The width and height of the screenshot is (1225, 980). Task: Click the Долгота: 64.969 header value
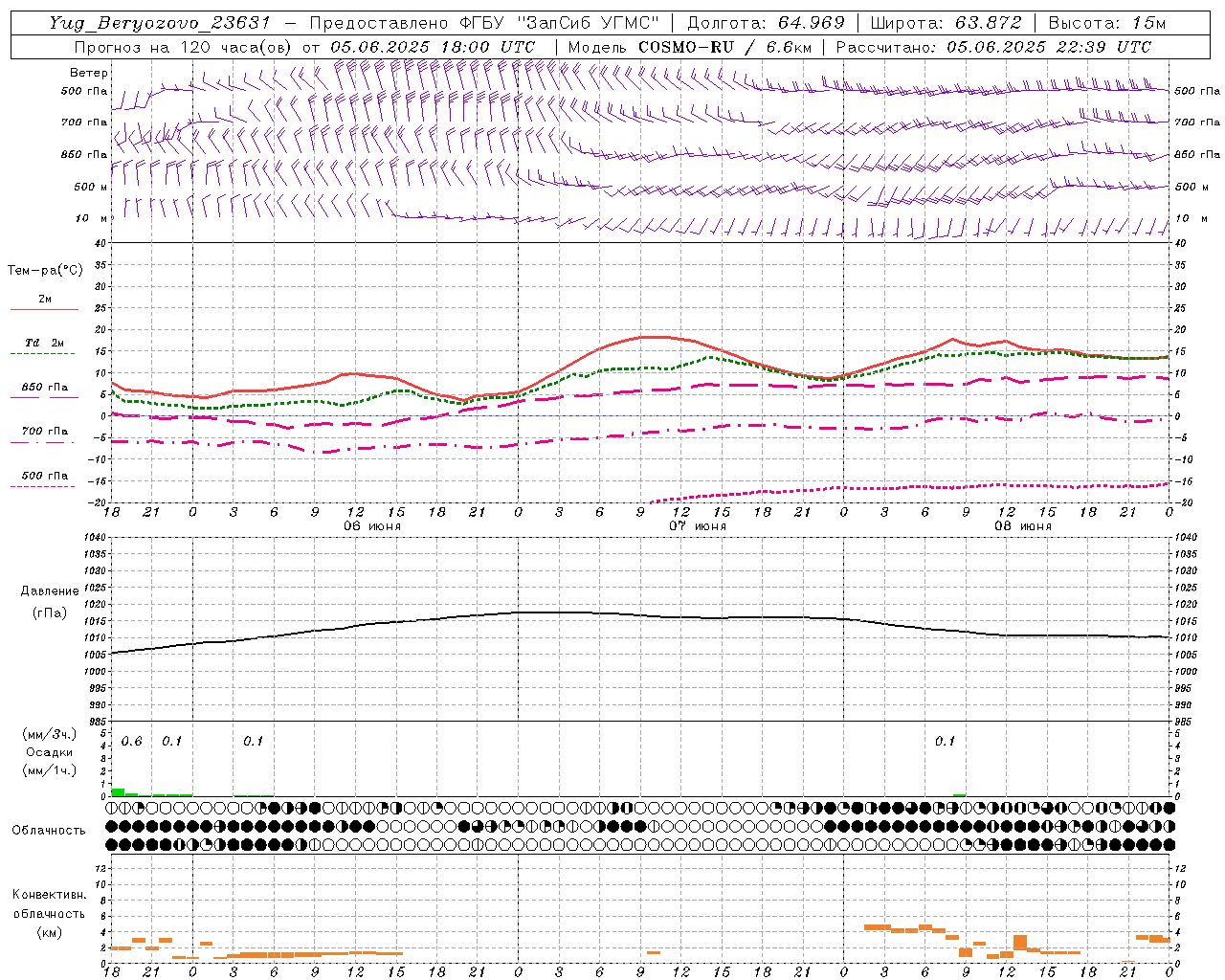tap(767, 23)
